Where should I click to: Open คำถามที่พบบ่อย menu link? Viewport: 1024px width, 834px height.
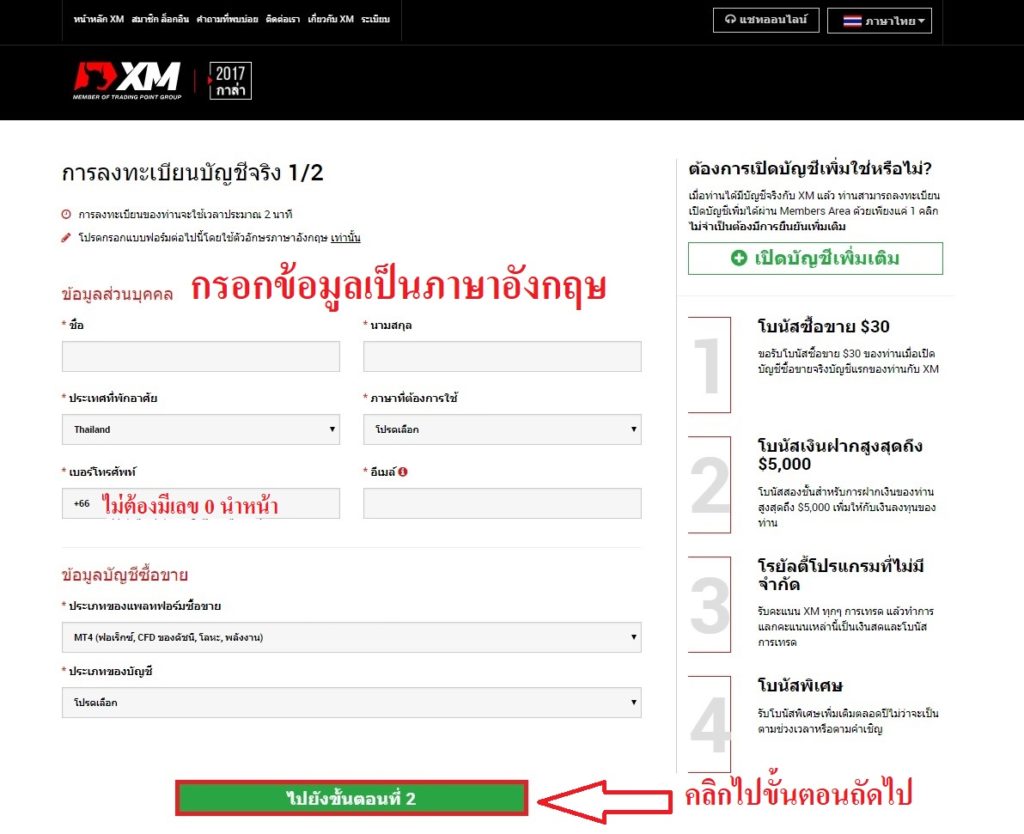227,19
